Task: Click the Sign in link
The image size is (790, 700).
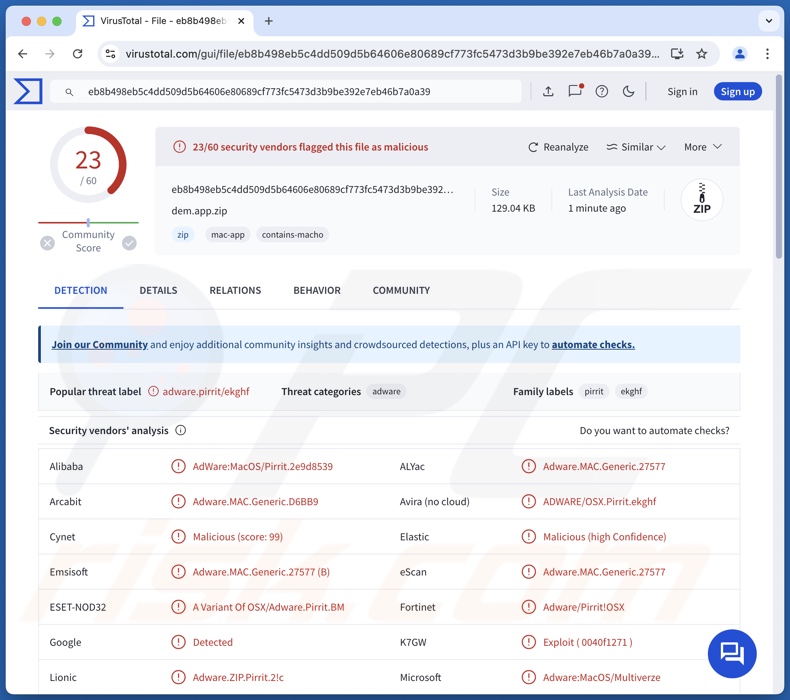Action: point(682,92)
